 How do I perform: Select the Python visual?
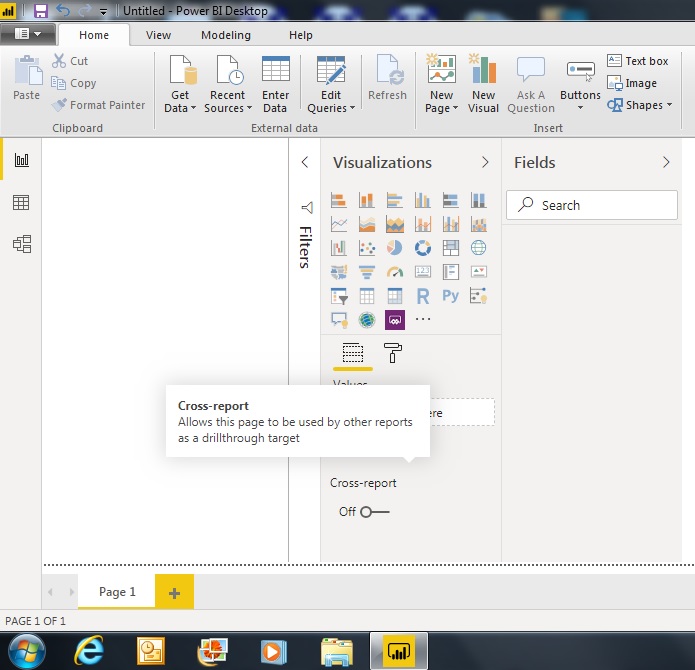pyautogui.click(x=450, y=296)
